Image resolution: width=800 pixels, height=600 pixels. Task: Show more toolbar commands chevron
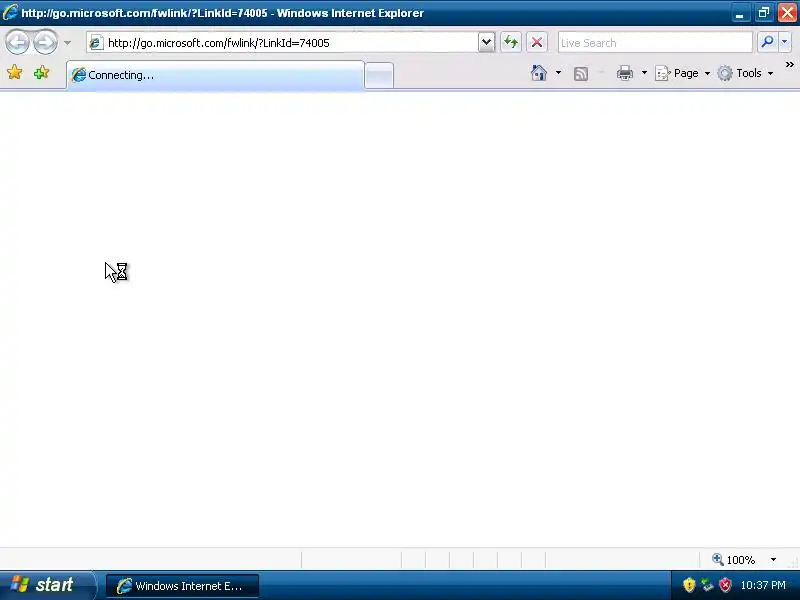789,65
